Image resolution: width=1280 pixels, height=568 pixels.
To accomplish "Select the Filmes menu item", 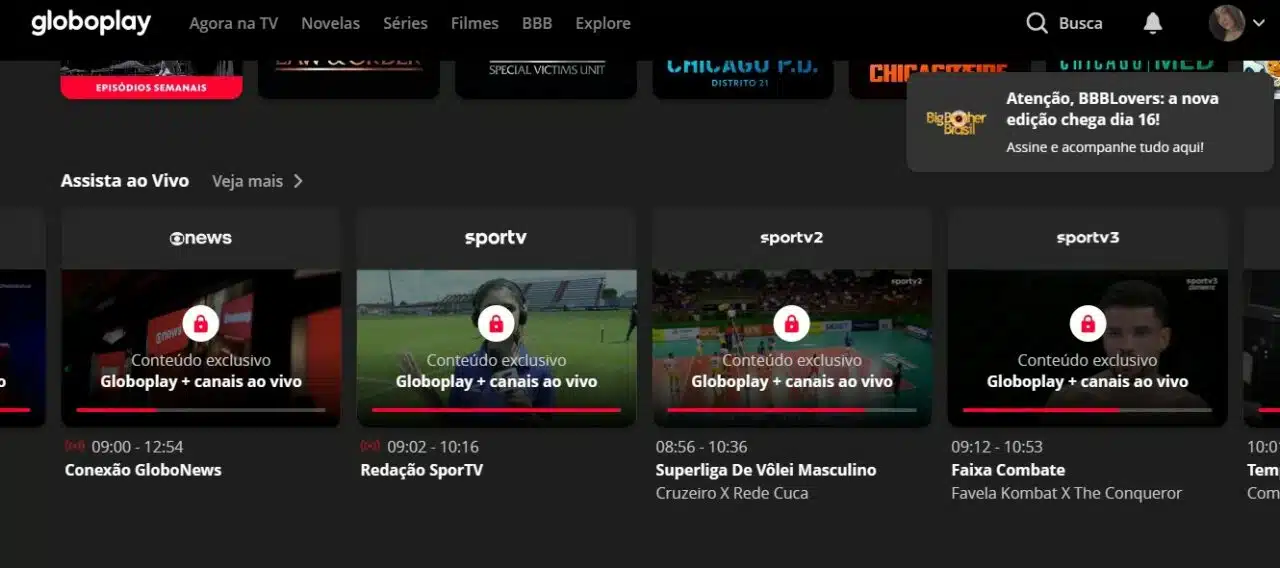I will (475, 23).
